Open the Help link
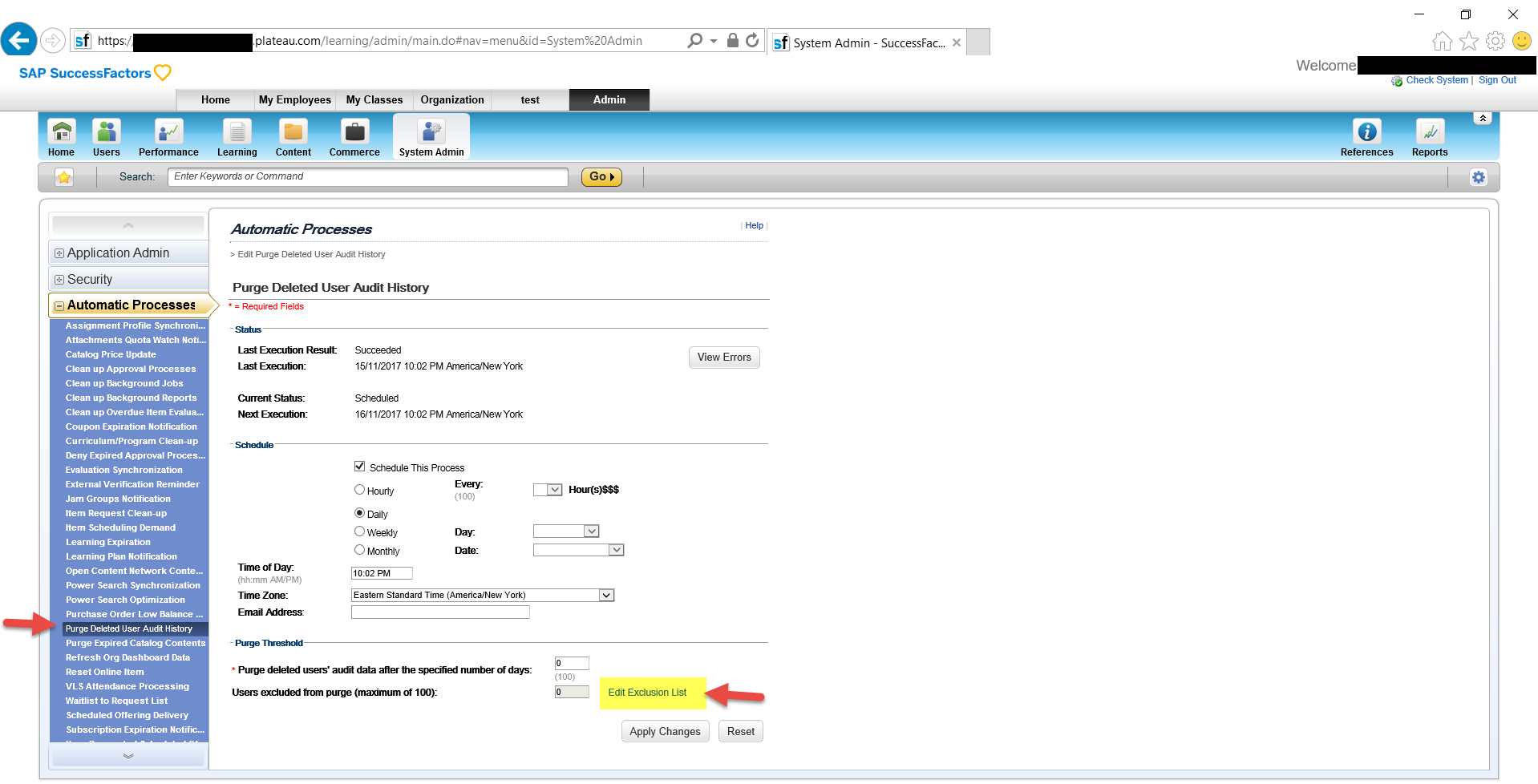This screenshot has width=1538, height=784. (754, 225)
